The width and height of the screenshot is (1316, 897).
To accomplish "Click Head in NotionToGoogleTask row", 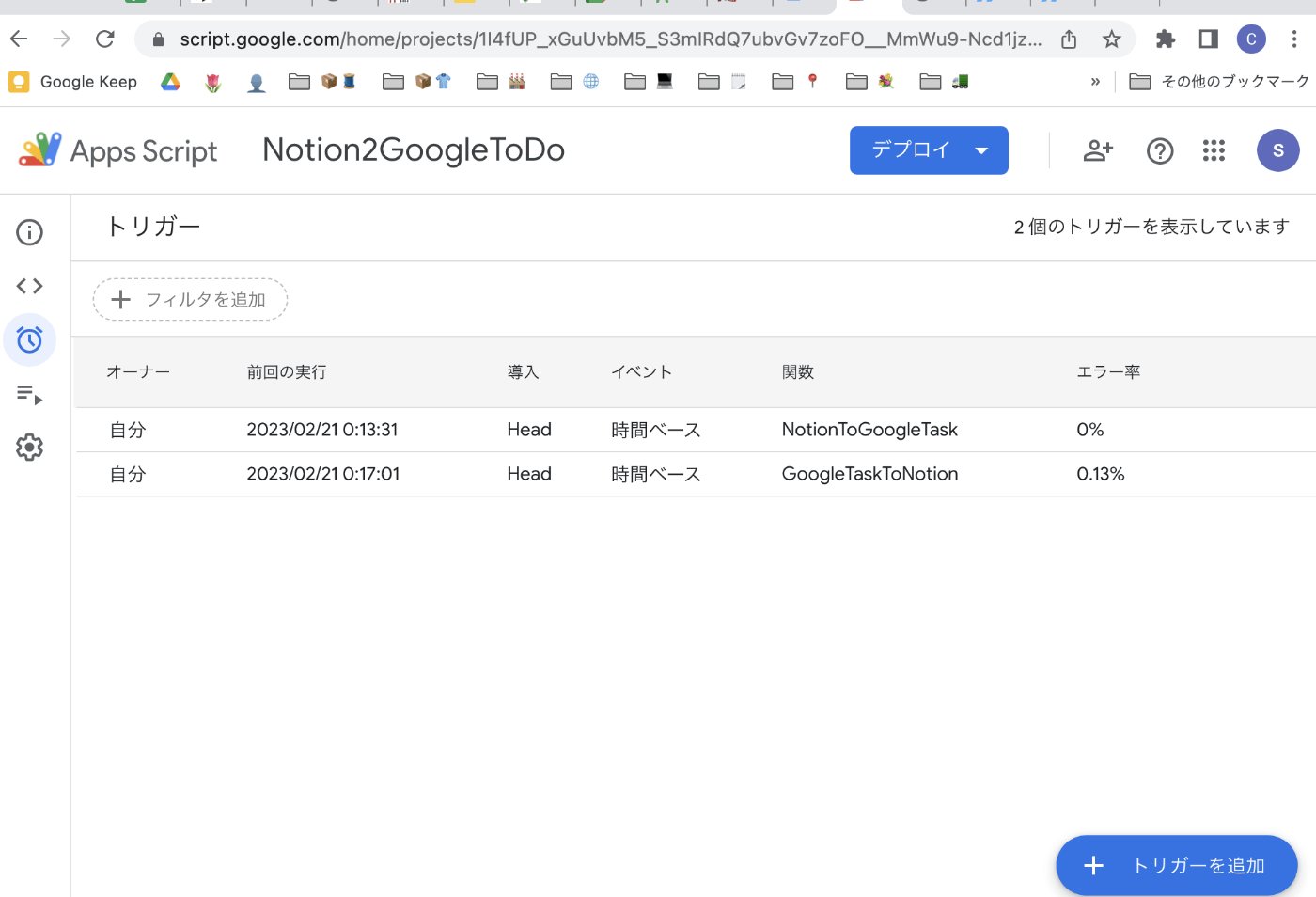I will 529,430.
